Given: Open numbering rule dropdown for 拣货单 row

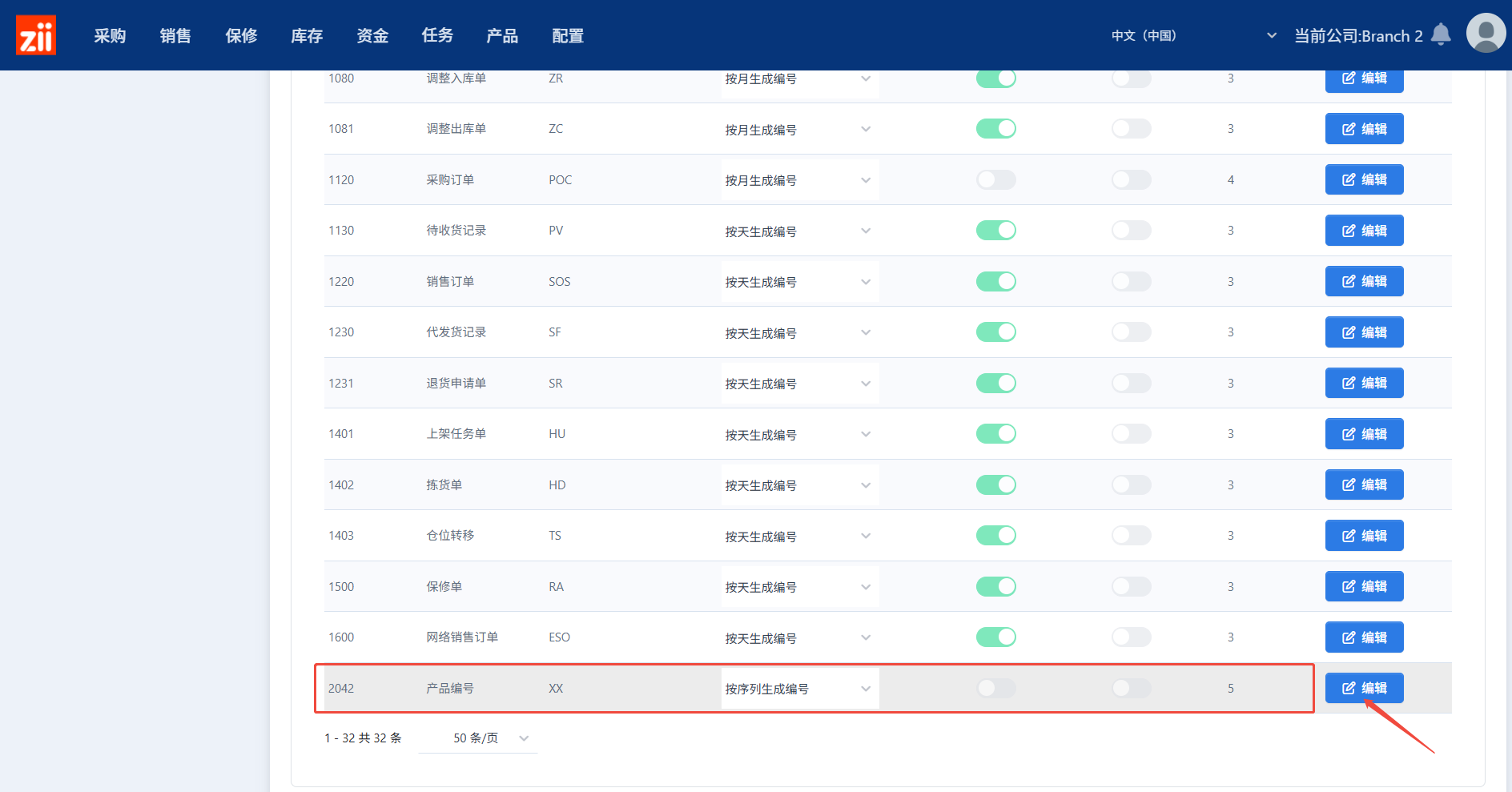Looking at the screenshot, I should pyautogui.click(x=800, y=485).
